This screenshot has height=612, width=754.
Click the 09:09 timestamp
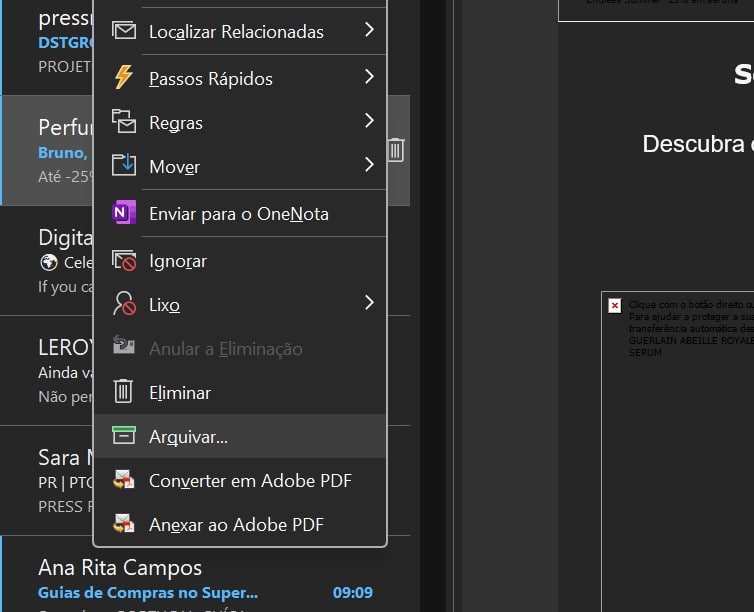[x=352, y=593]
